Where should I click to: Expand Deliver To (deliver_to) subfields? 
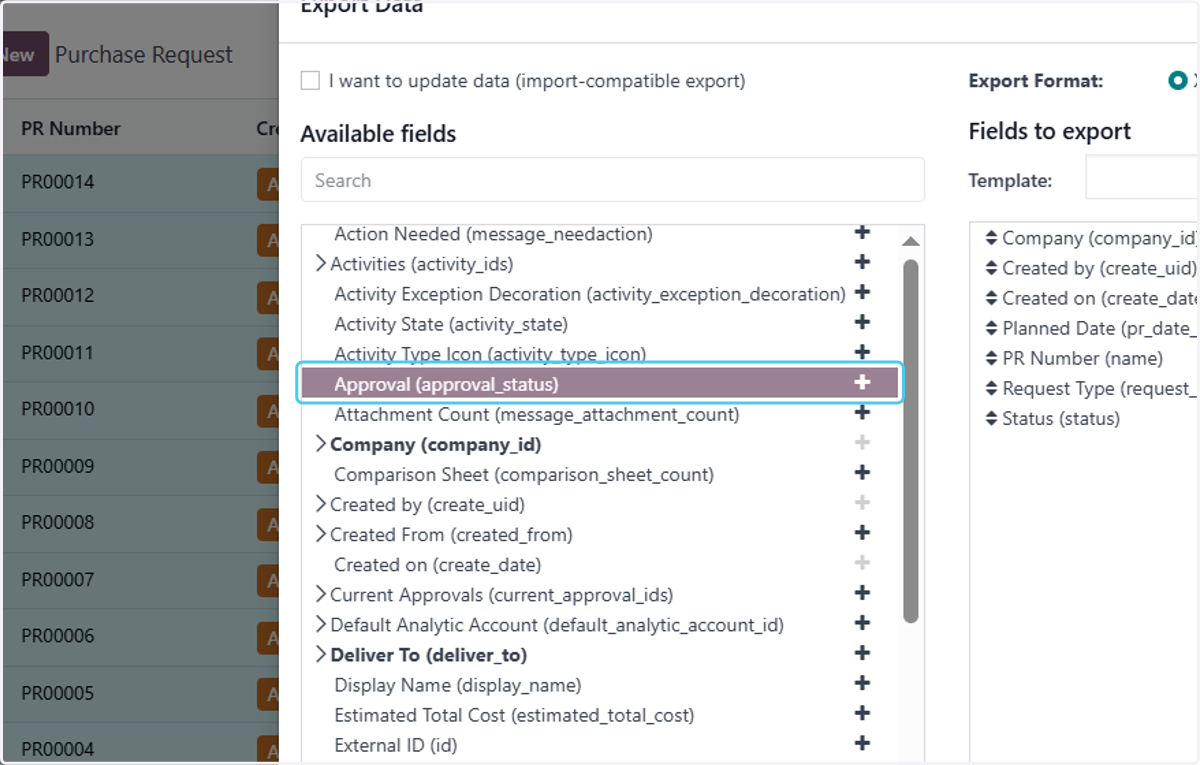[x=321, y=655]
